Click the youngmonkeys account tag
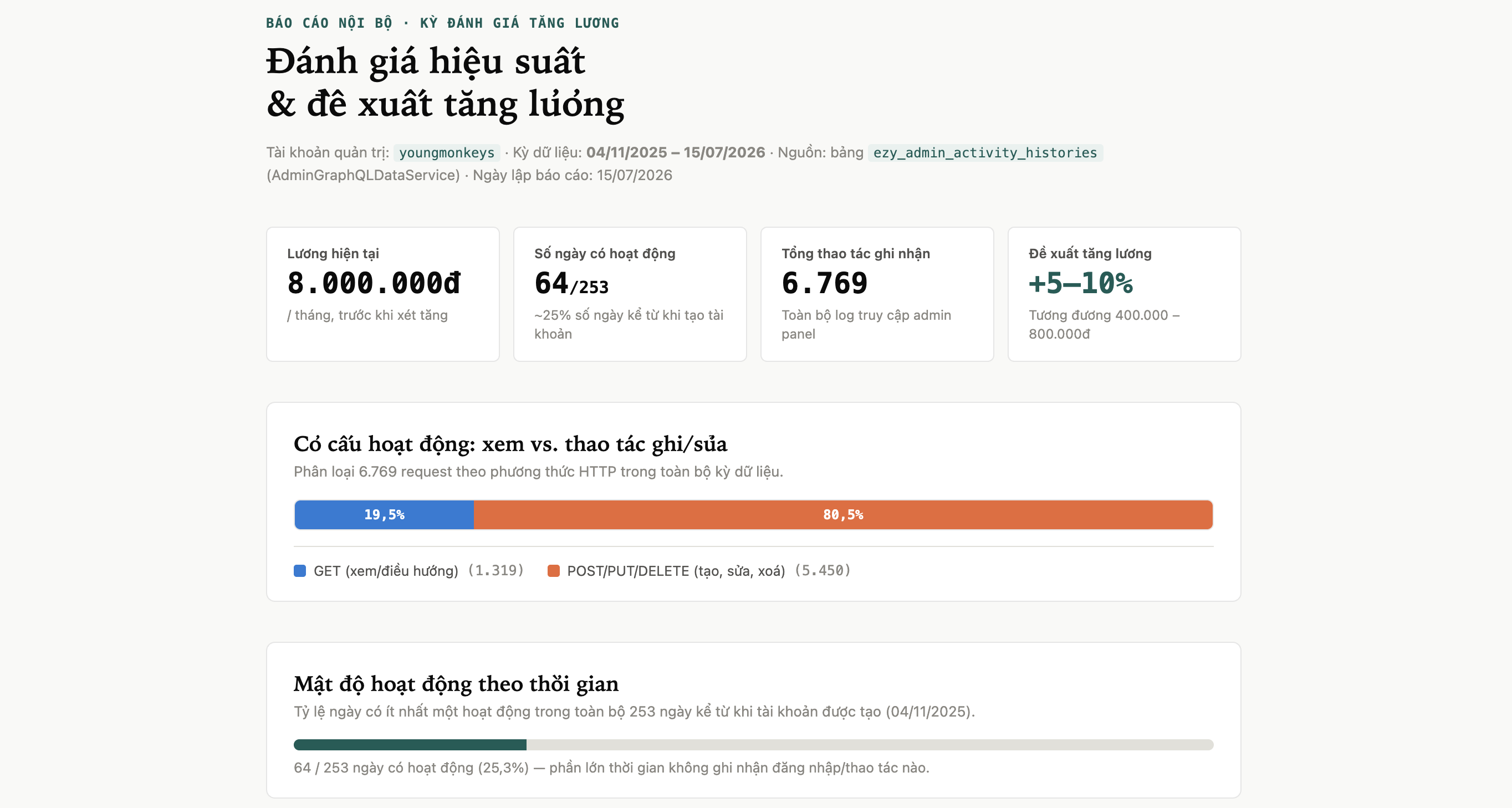The height and width of the screenshot is (808, 1512). tap(447, 152)
